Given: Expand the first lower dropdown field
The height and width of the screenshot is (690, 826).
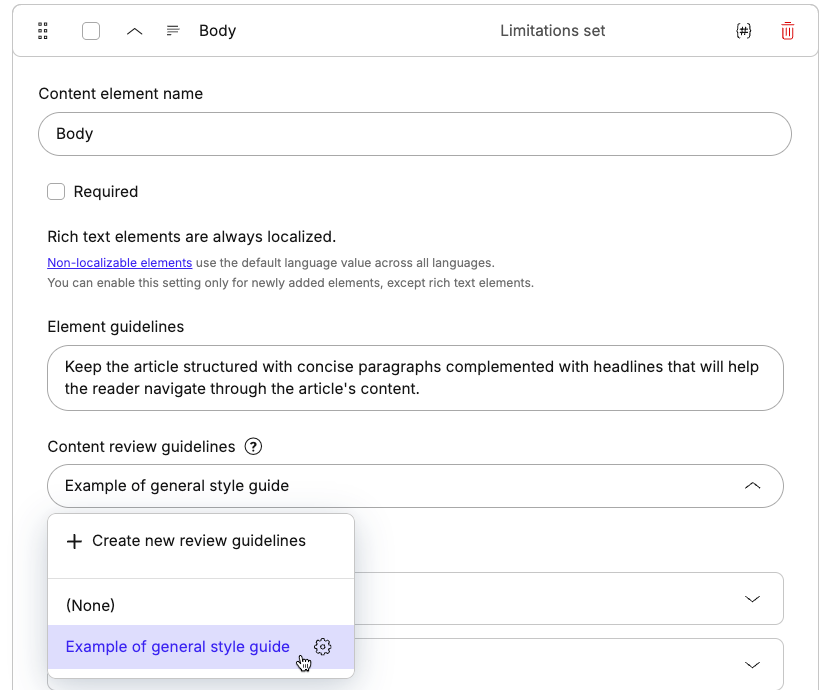Looking at the screenshot, I should [x=753, y=598].
